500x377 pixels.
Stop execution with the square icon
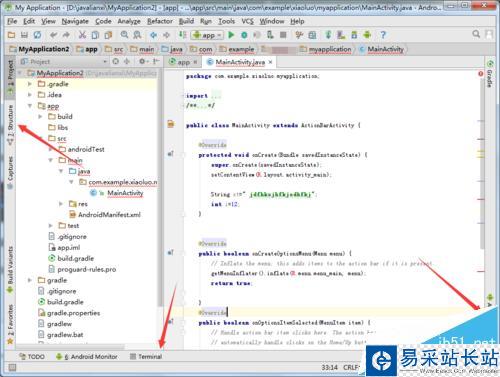point(283,35)
